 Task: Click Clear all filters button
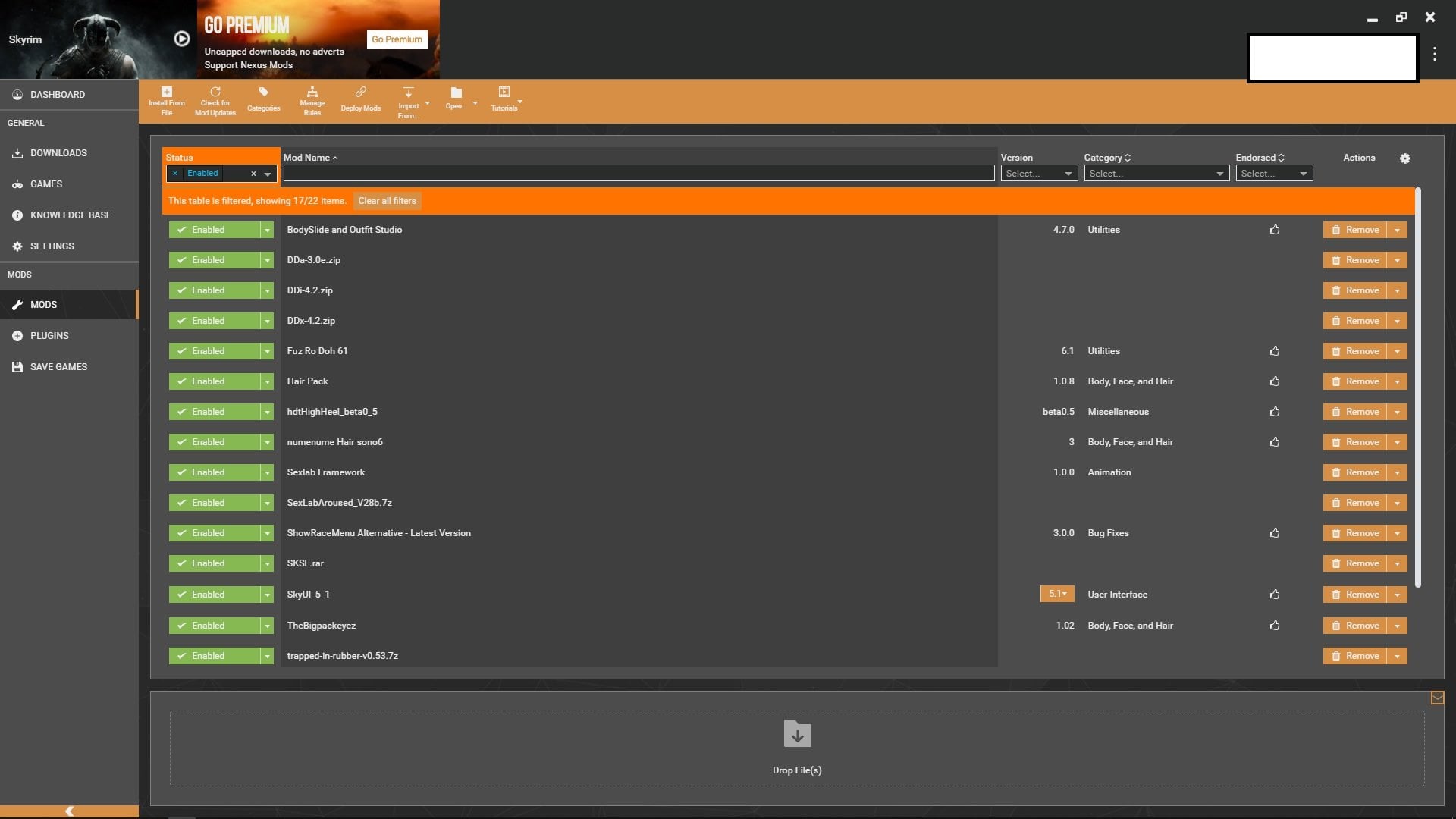[387, 201]
